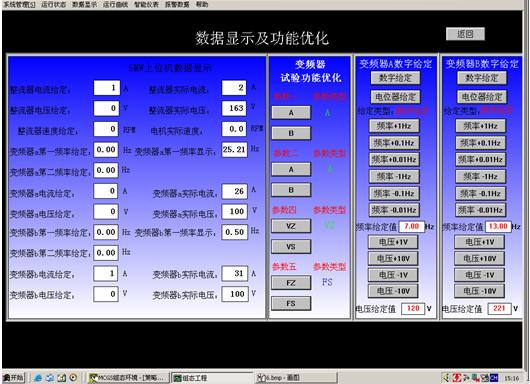Open 6.bmp 画图 taskbar window
This screenshot has height=384, width=530.
296,378
